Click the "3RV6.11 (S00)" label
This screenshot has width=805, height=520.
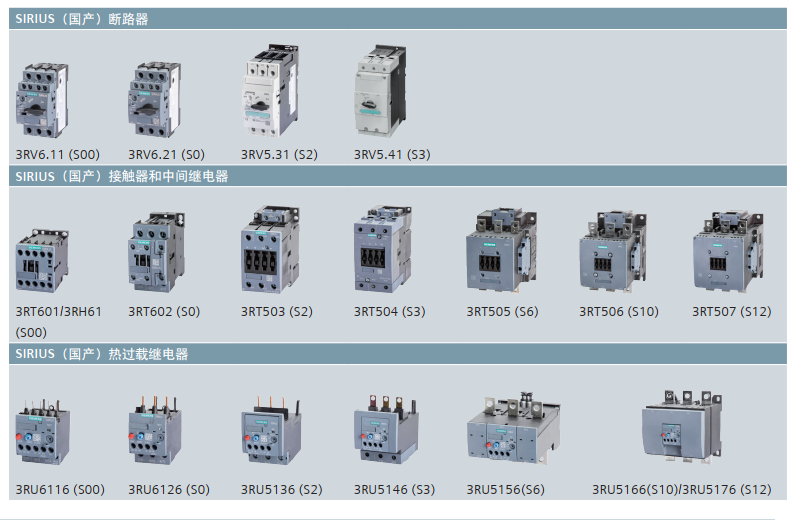[58, 155]
